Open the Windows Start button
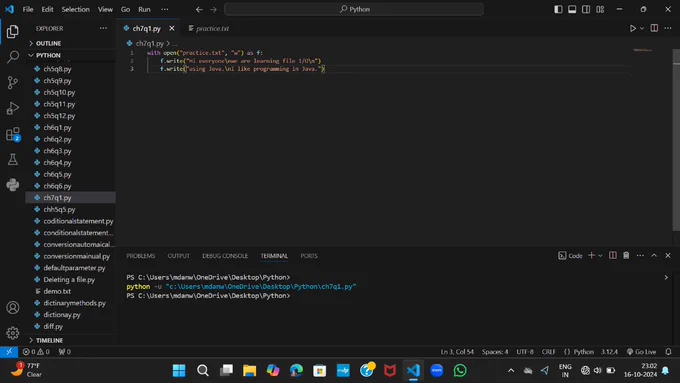Viewport: 680px width, 383px height. click(179, 370)
